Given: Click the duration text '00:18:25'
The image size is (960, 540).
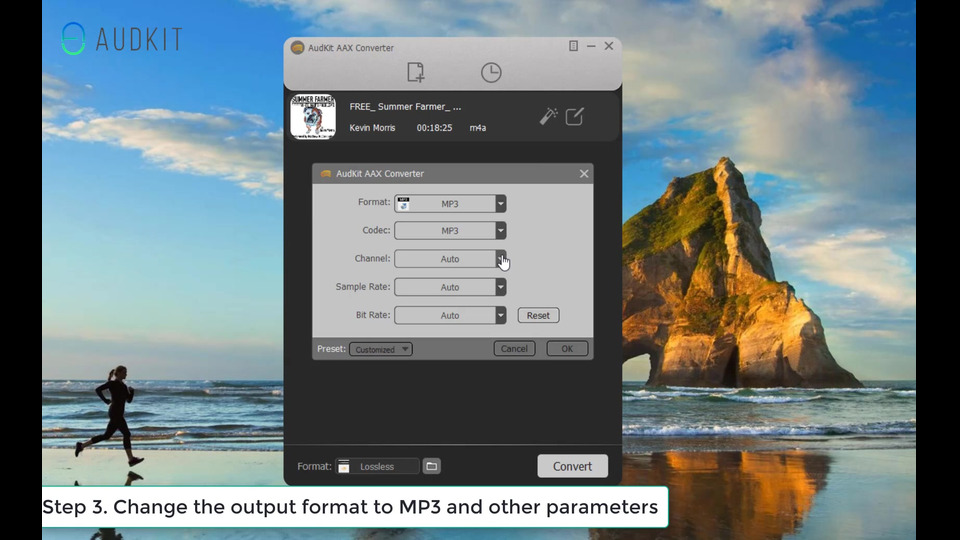Looking at the screenshot, I should coord(434,128).
